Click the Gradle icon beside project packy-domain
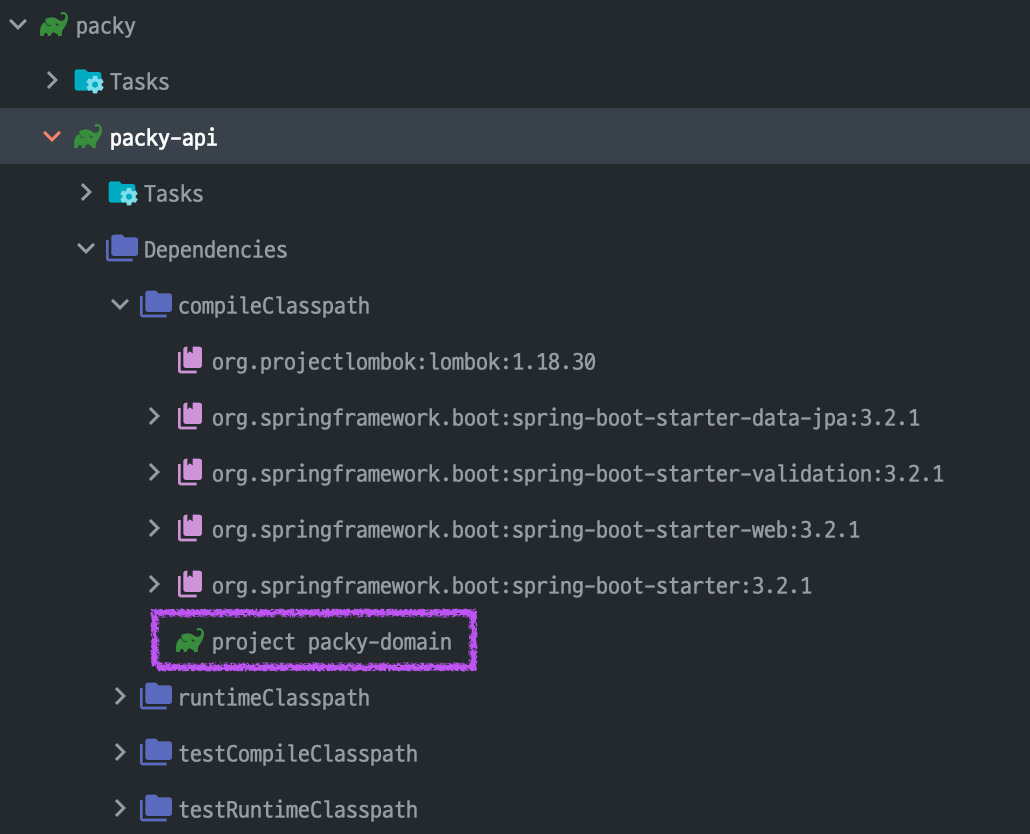The image size is (1030, 834). point(190,641)
